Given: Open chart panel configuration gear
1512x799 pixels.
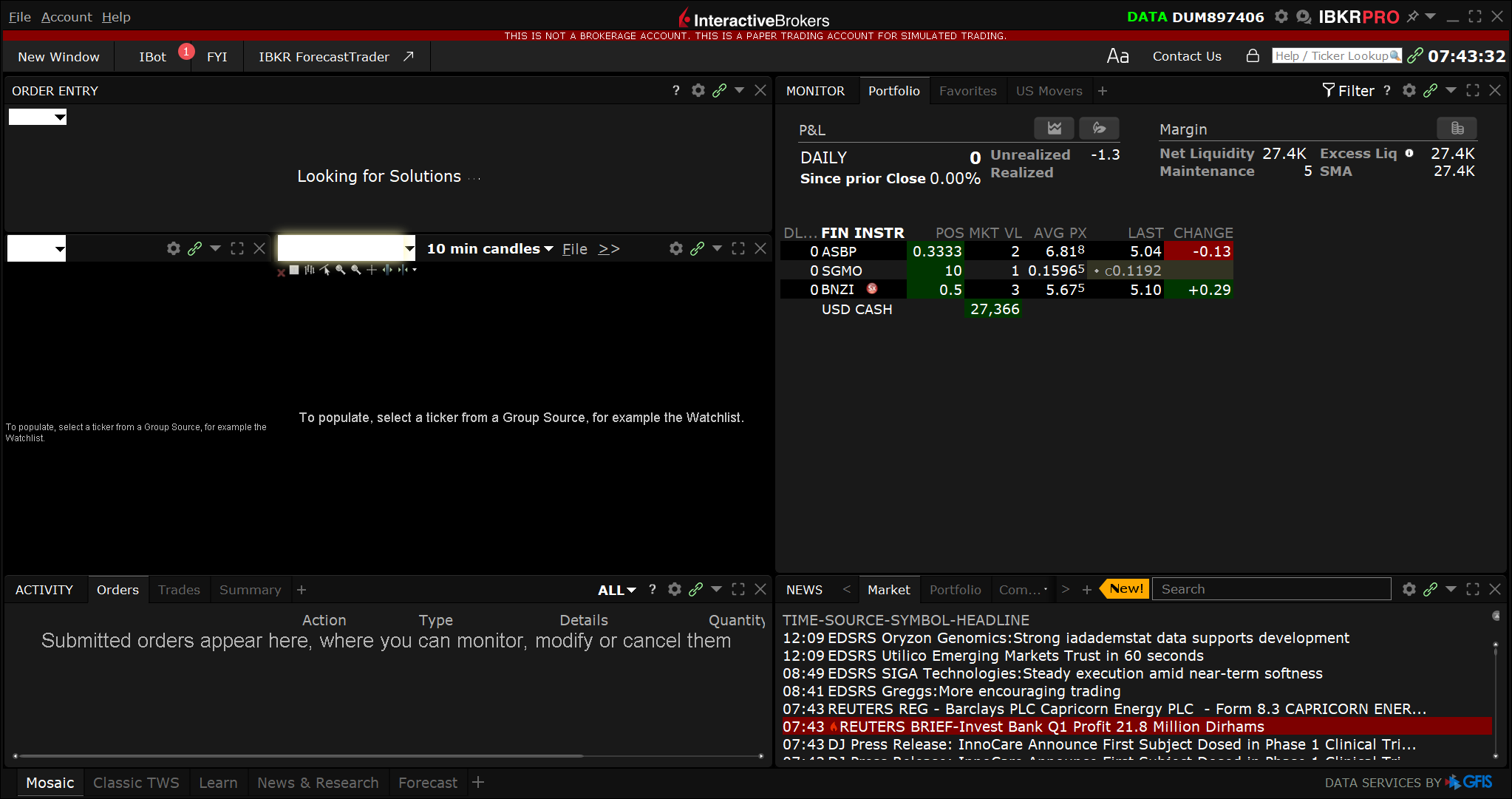Looking at the screenshot, I should pos(676,248).
